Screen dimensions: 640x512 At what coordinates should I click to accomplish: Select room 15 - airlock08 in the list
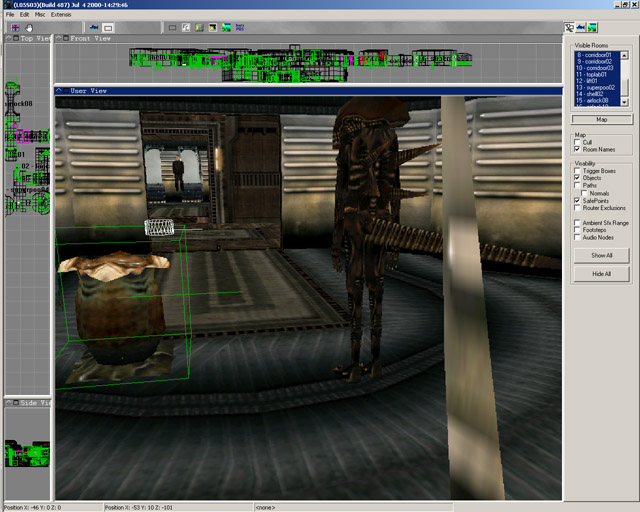coord(597,100)
